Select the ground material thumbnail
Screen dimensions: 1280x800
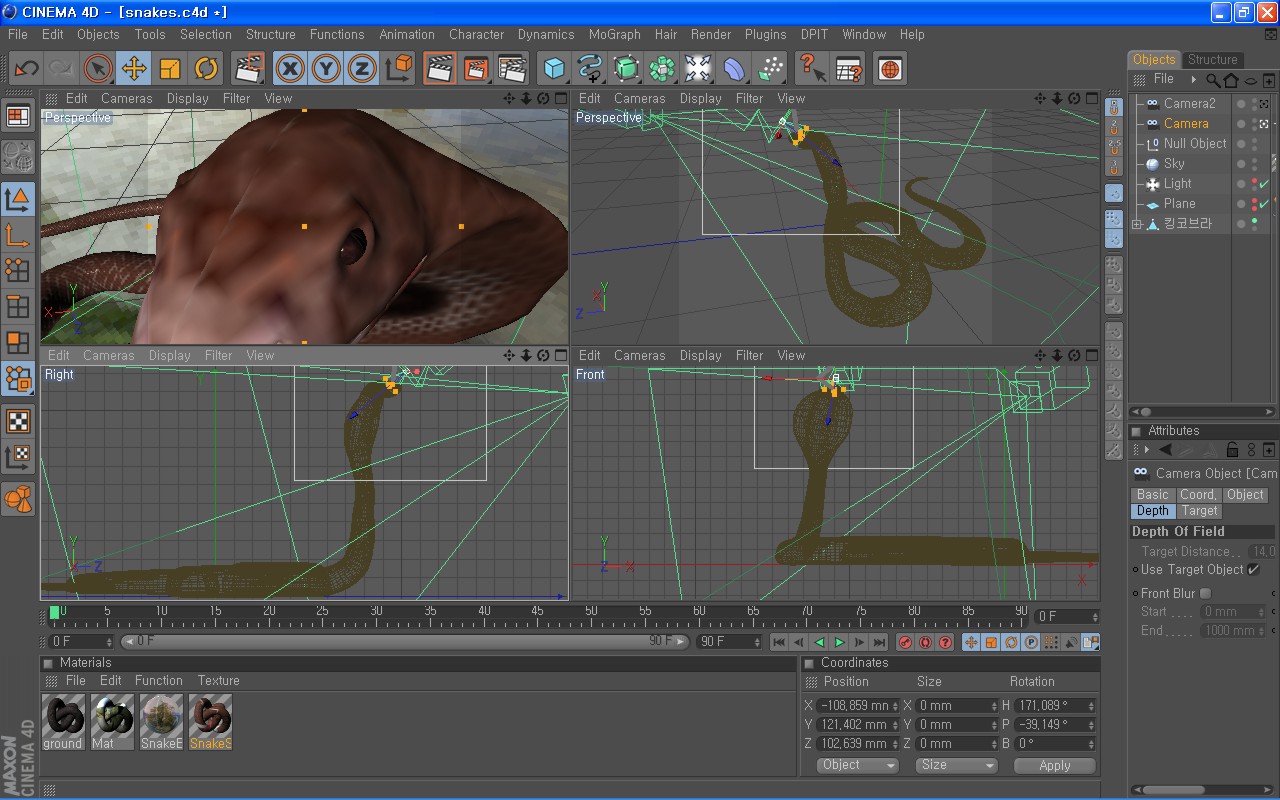click(62, 722)
